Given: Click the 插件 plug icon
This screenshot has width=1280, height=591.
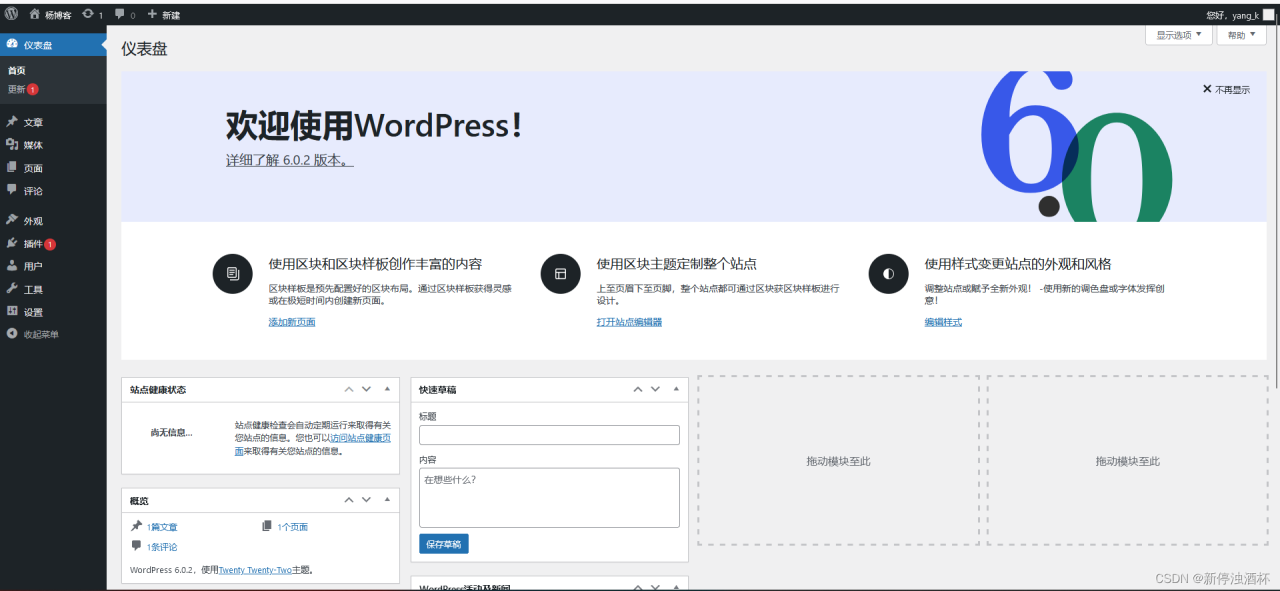Looking at the screenshot, I should coord(12,243).
